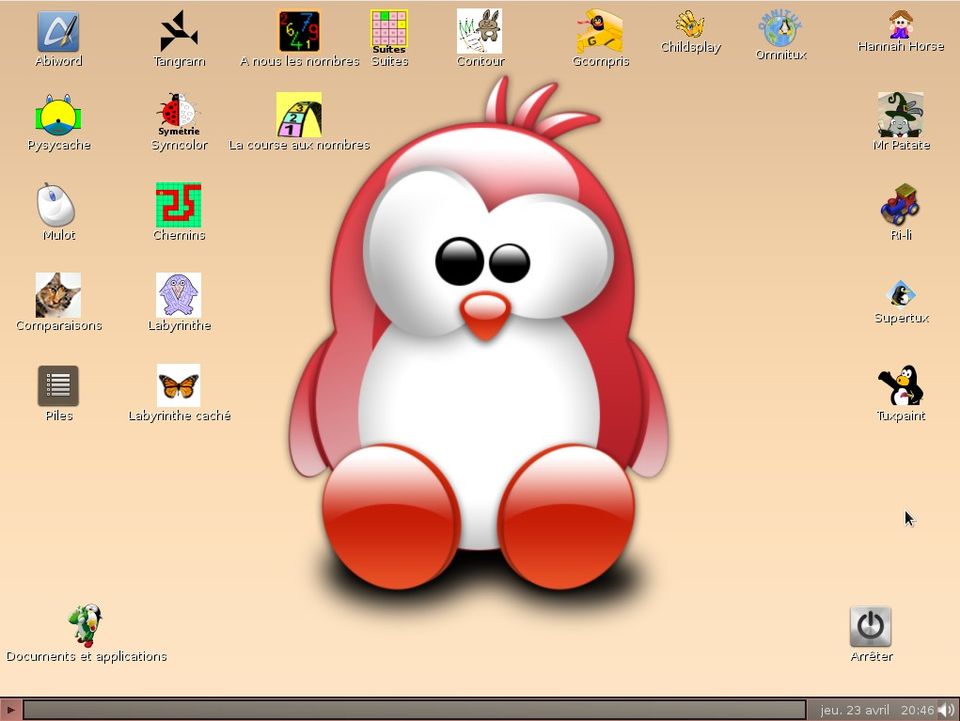
Task: Launch Gcompris educational suite
Action: point(600,32)
